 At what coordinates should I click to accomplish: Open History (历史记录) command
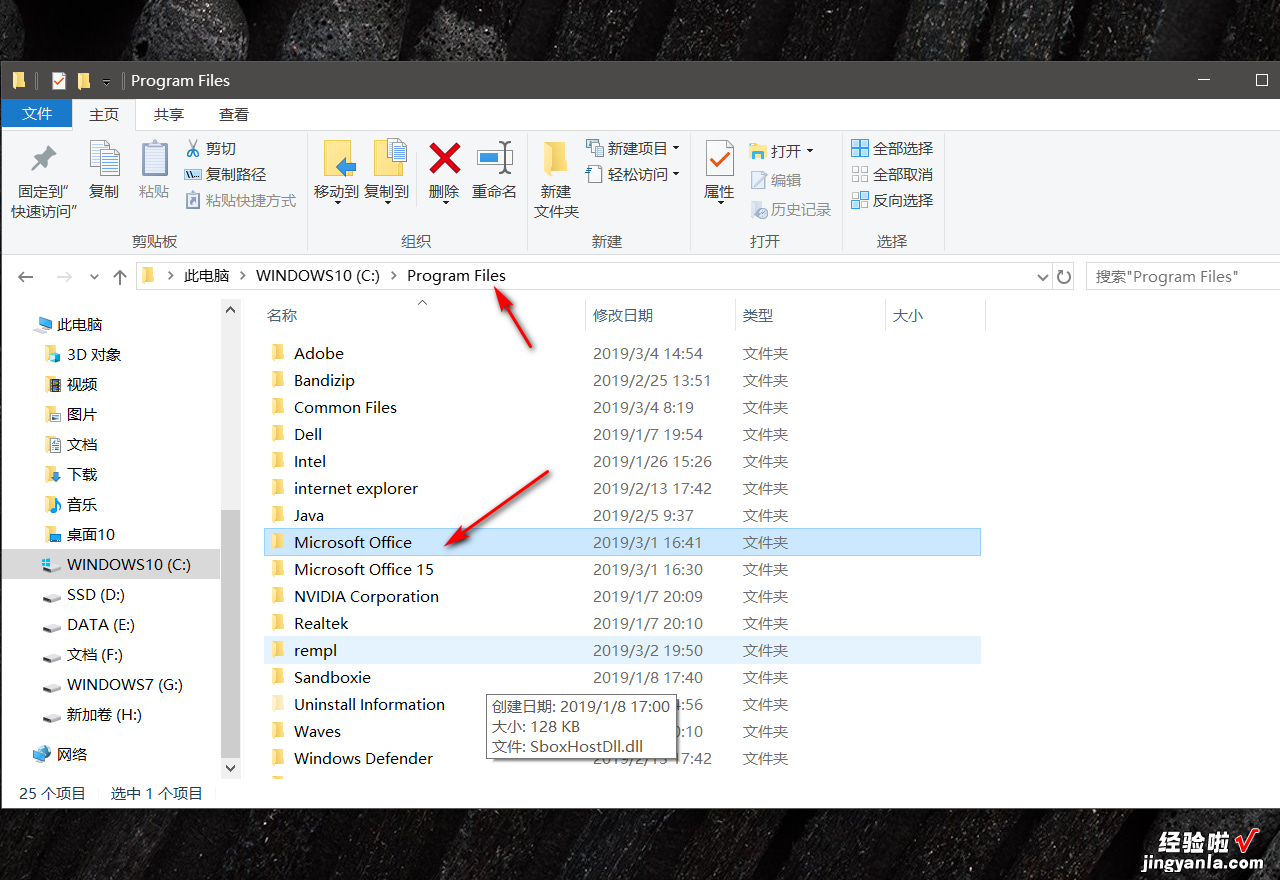[x=791, y=209]
